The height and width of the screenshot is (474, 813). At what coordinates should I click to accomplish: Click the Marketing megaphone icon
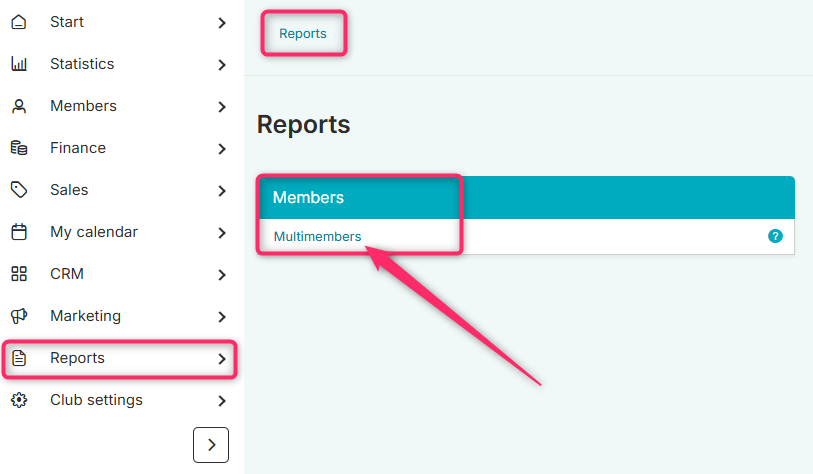[19, 316]
